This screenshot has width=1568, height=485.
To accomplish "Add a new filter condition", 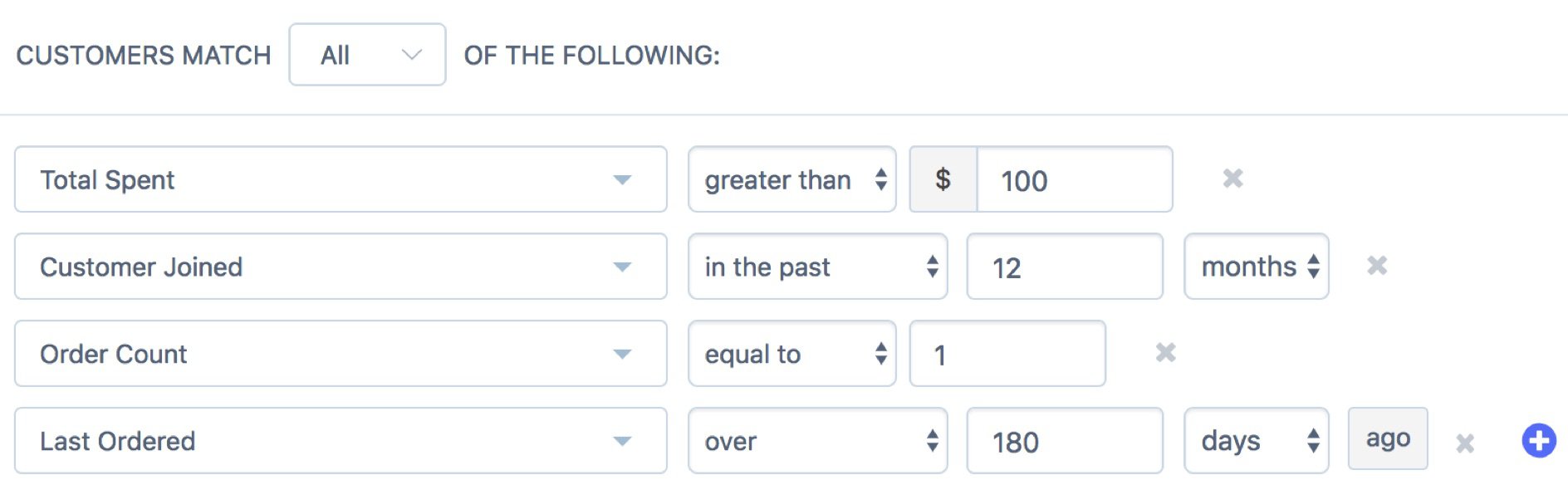I will pos(1538,440).
